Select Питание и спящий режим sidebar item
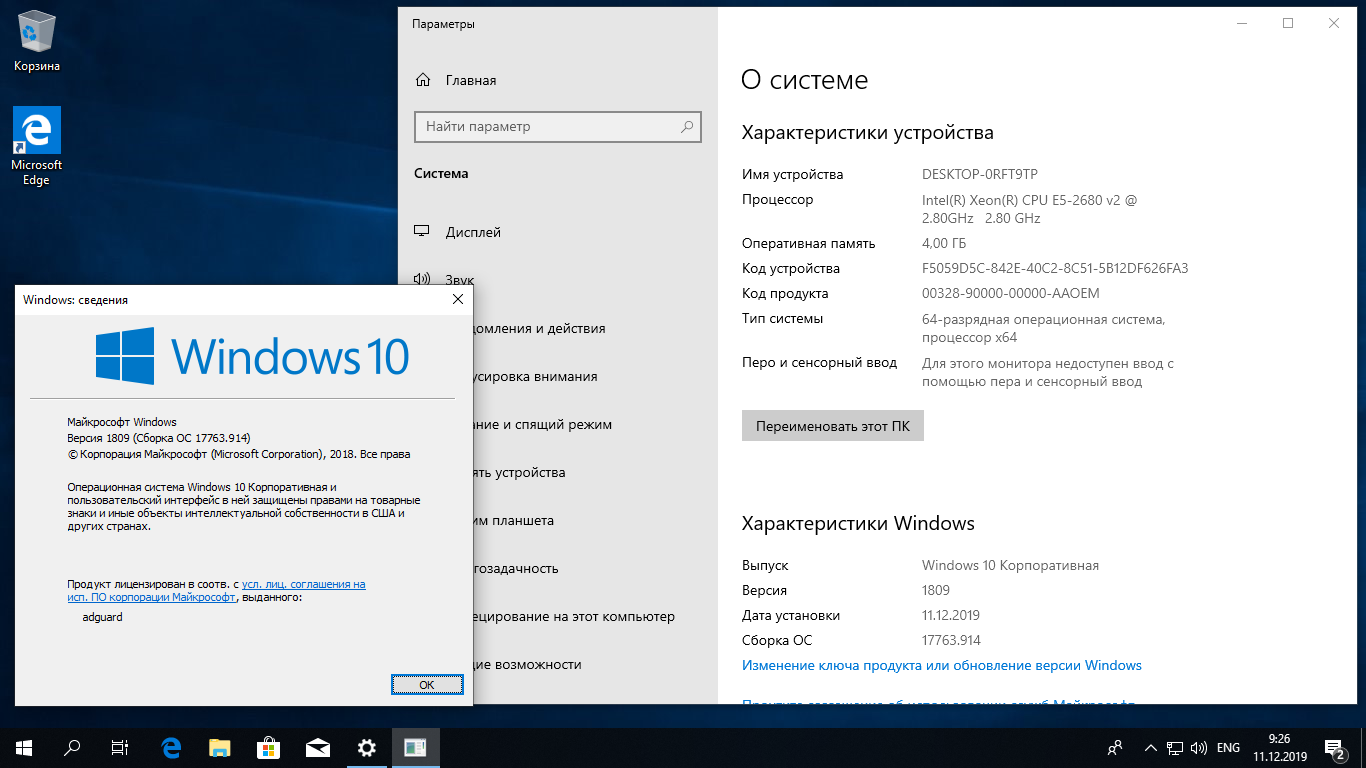Image resolution: width=1366 pixels, height=768 pixels. [595, 424]
